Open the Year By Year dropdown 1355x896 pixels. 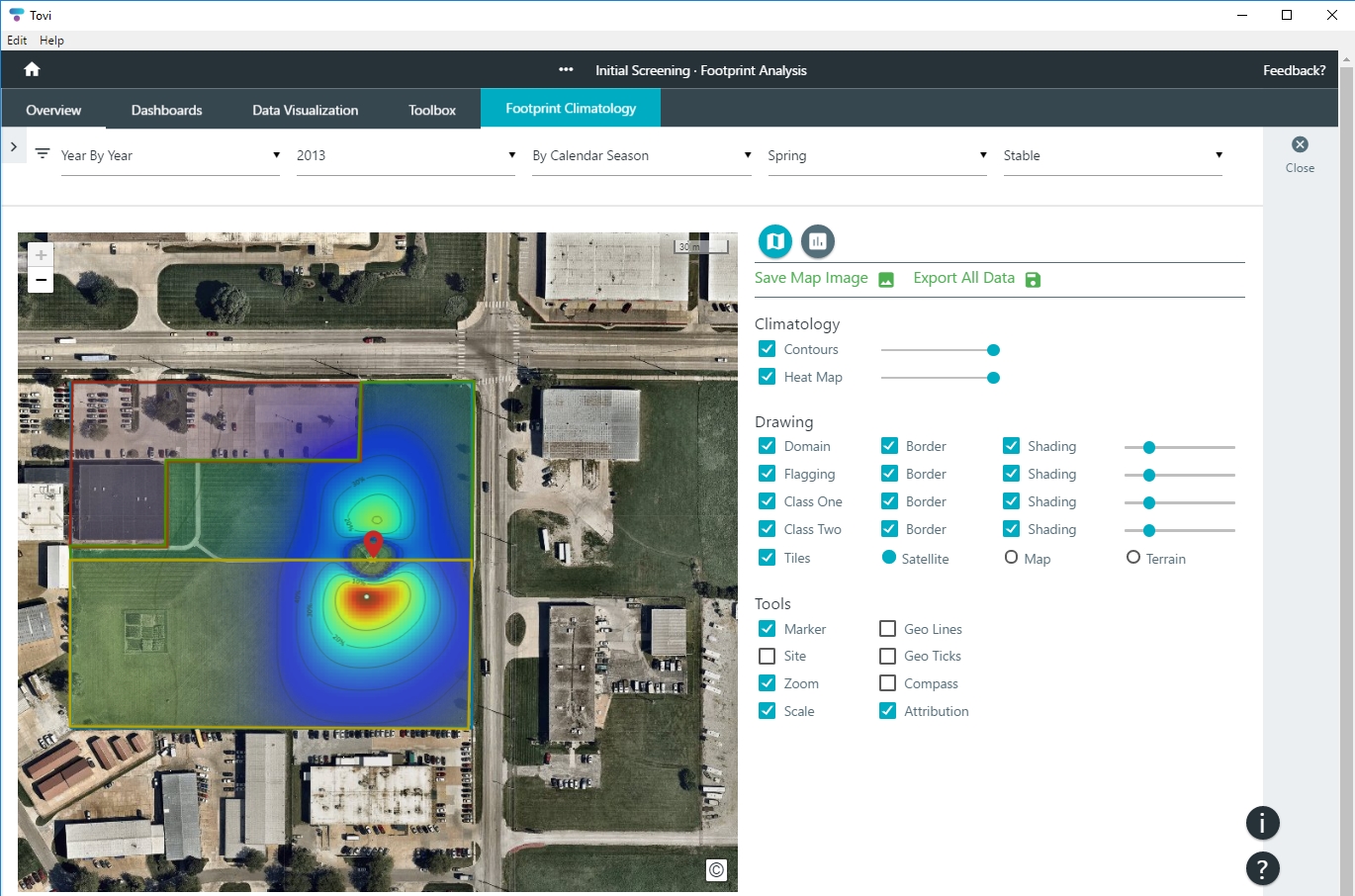170,155
